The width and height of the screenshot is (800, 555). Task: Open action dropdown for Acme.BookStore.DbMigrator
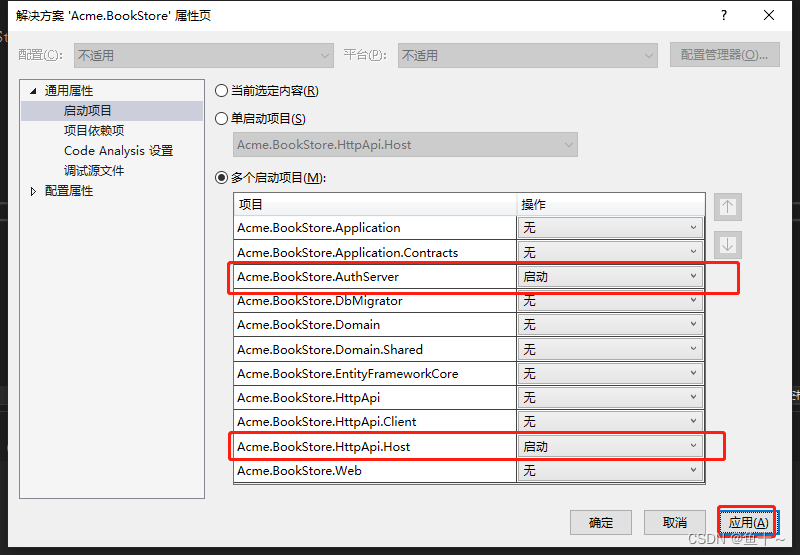610,300
